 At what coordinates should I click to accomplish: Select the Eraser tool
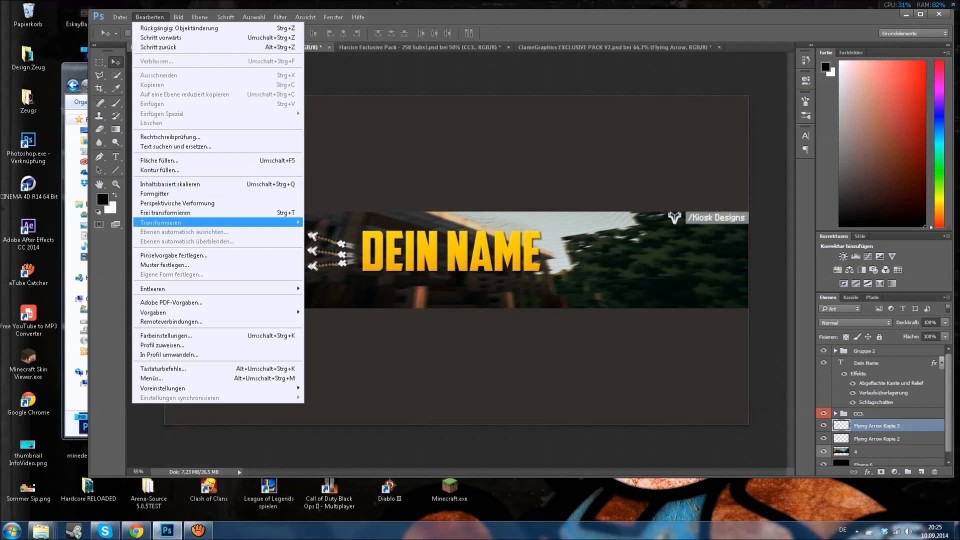coord(99,129)
